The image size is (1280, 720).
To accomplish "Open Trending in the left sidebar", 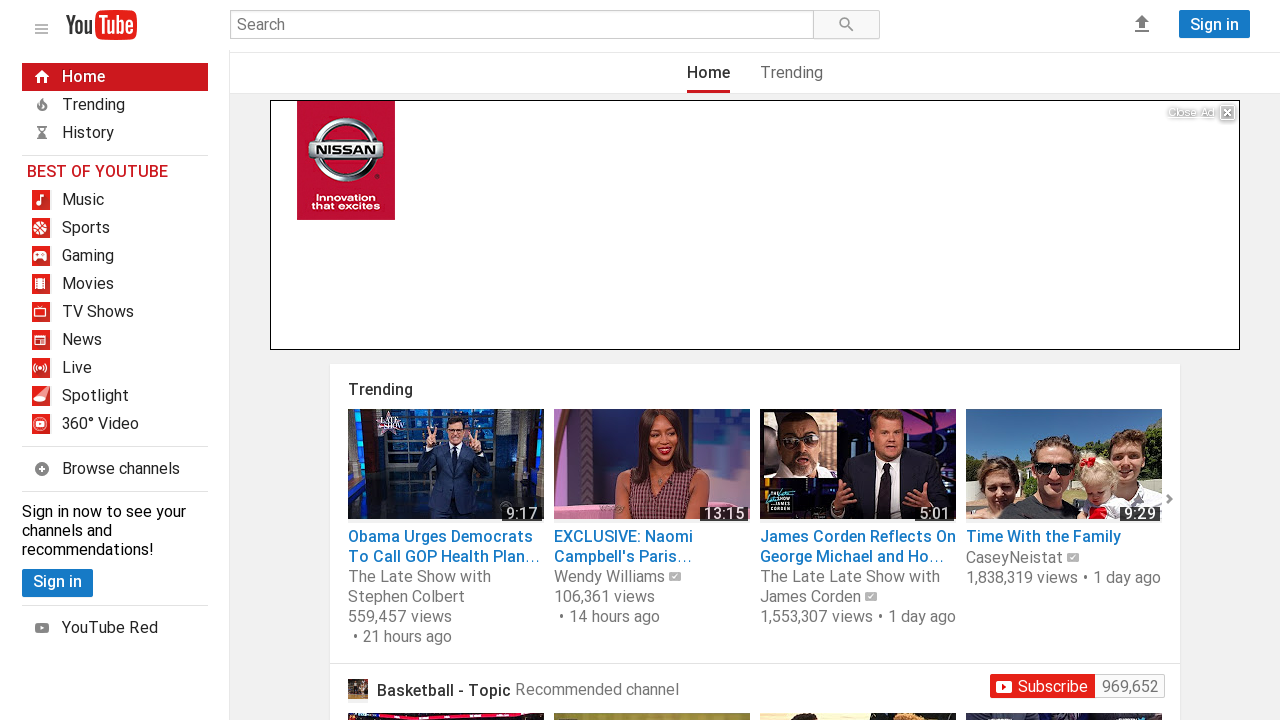I will point(115,105).
